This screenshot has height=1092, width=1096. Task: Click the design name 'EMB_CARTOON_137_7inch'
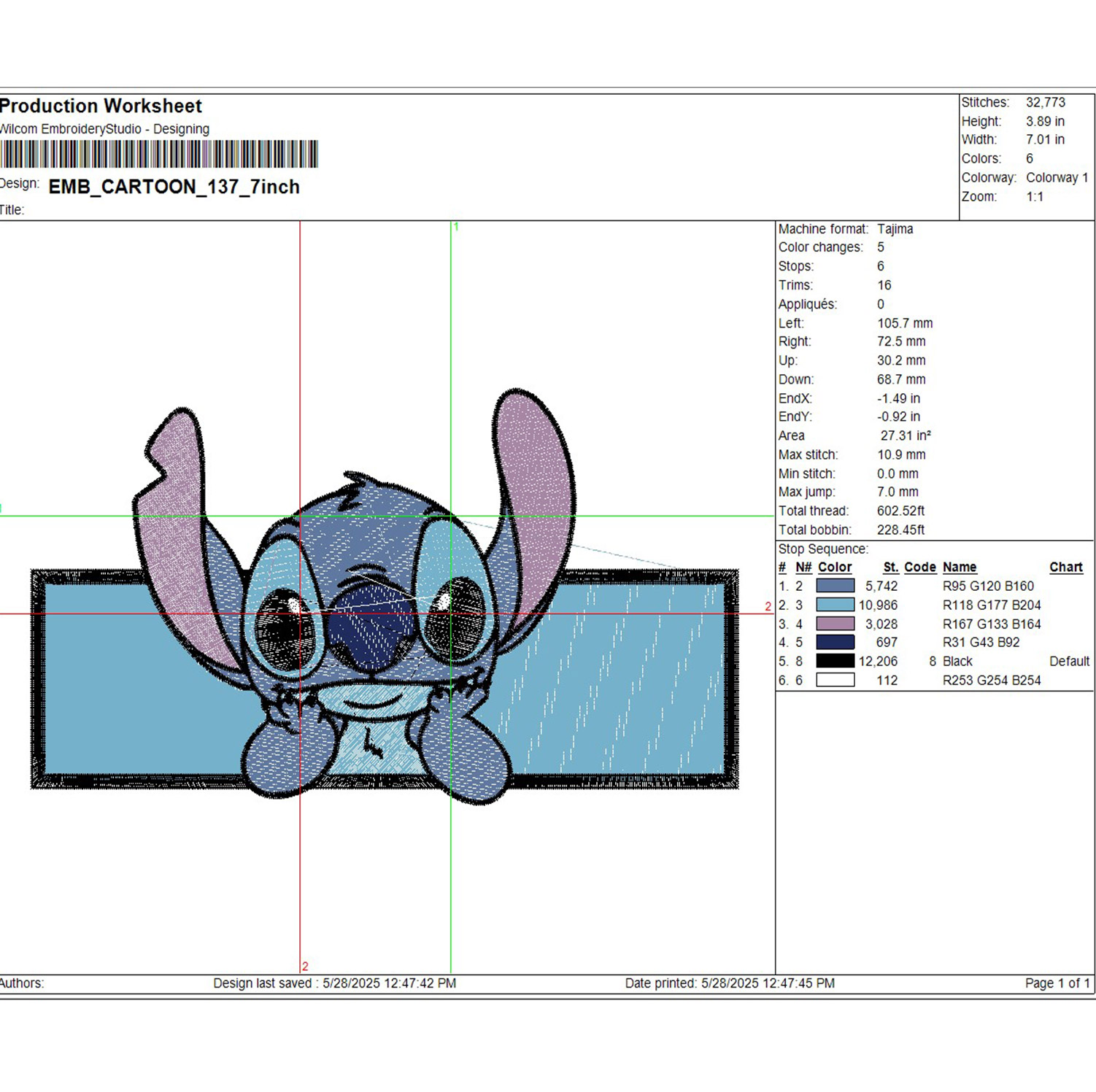[174, 187]
